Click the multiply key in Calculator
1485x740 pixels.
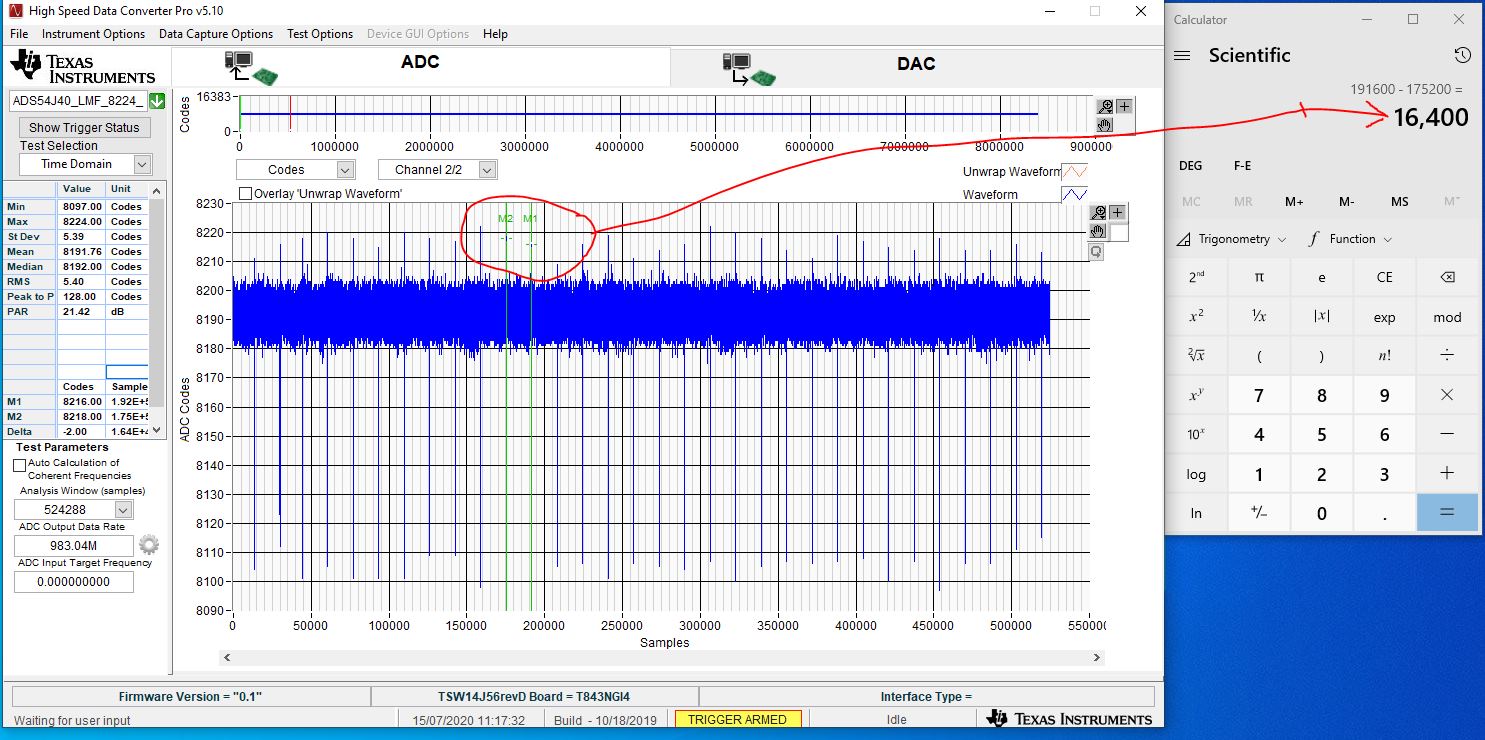click(x=1447, y=395)
